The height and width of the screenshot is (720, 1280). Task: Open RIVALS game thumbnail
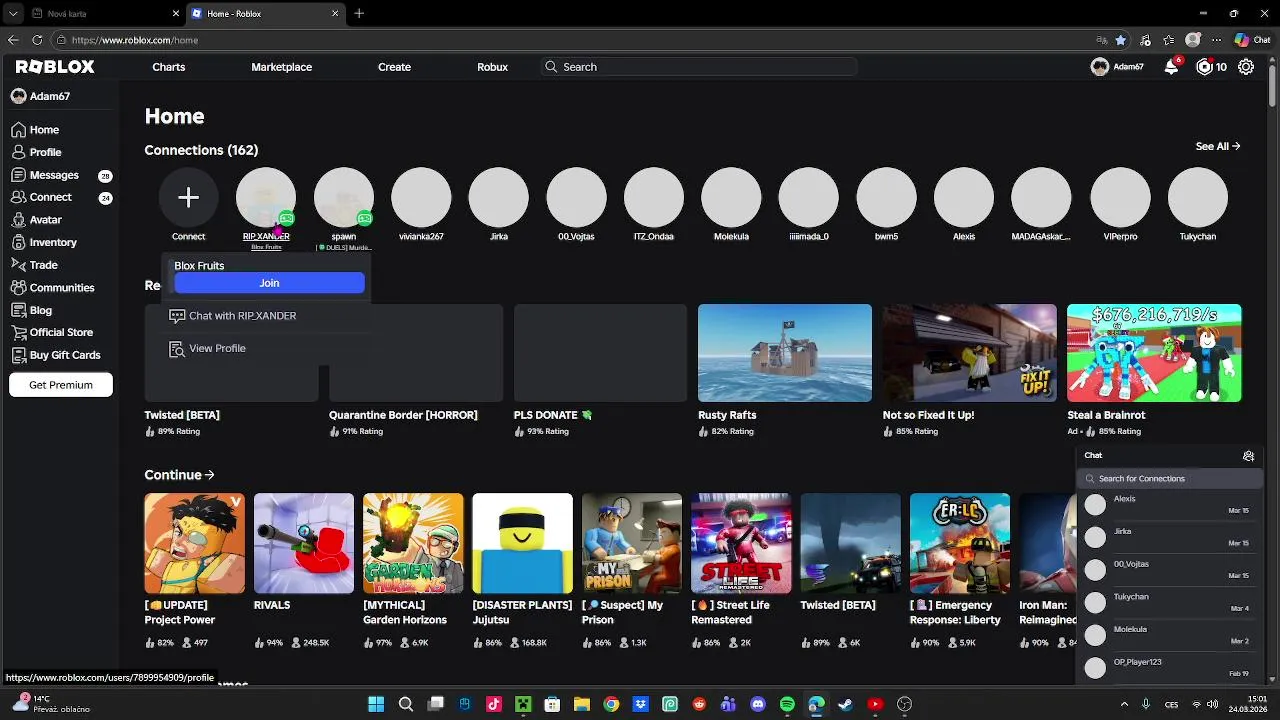coord(303,543)
